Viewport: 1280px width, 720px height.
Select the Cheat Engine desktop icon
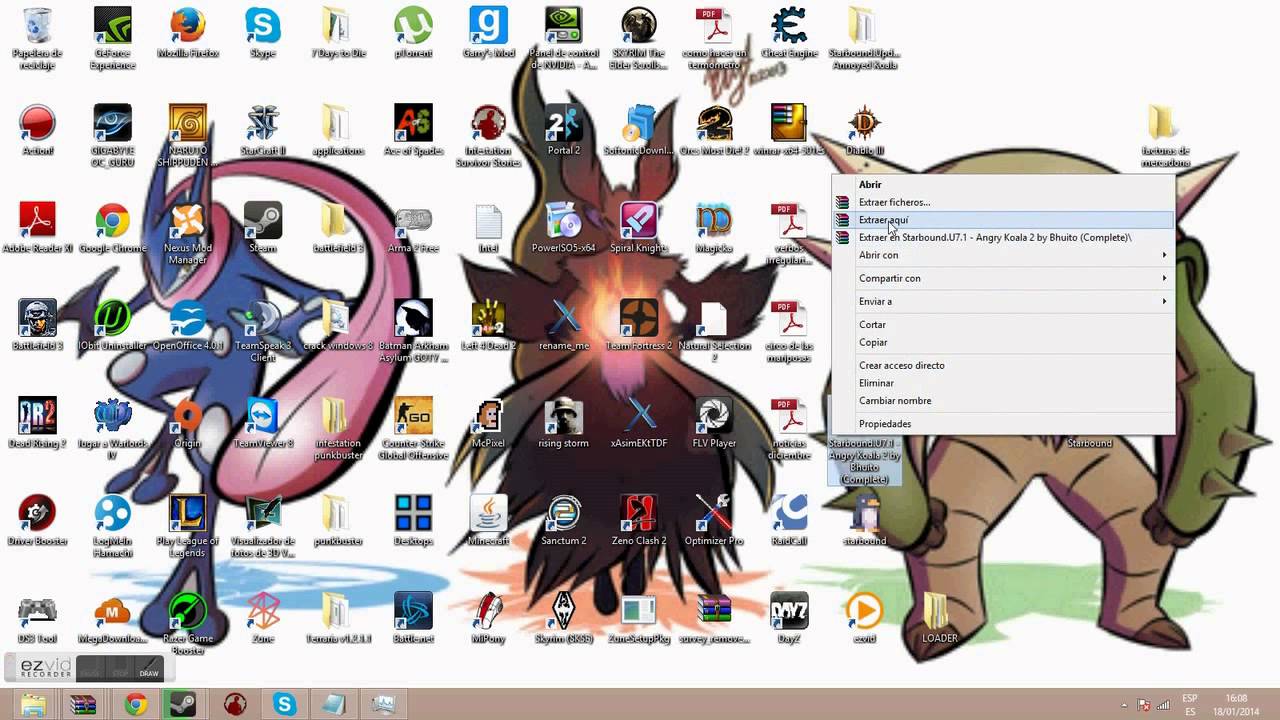789,33
